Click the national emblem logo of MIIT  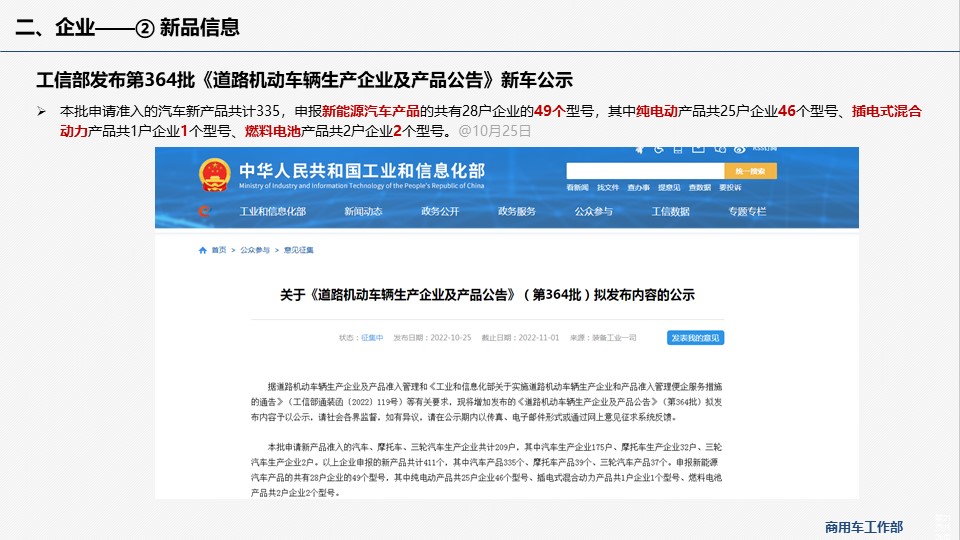tap(214, 174)
